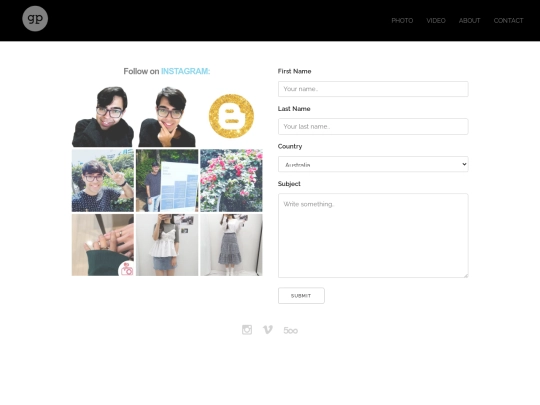Image resolution: width=540 pixels, height=405 pixels.
Task: Click the Last Name label
Action: [294, 109]
